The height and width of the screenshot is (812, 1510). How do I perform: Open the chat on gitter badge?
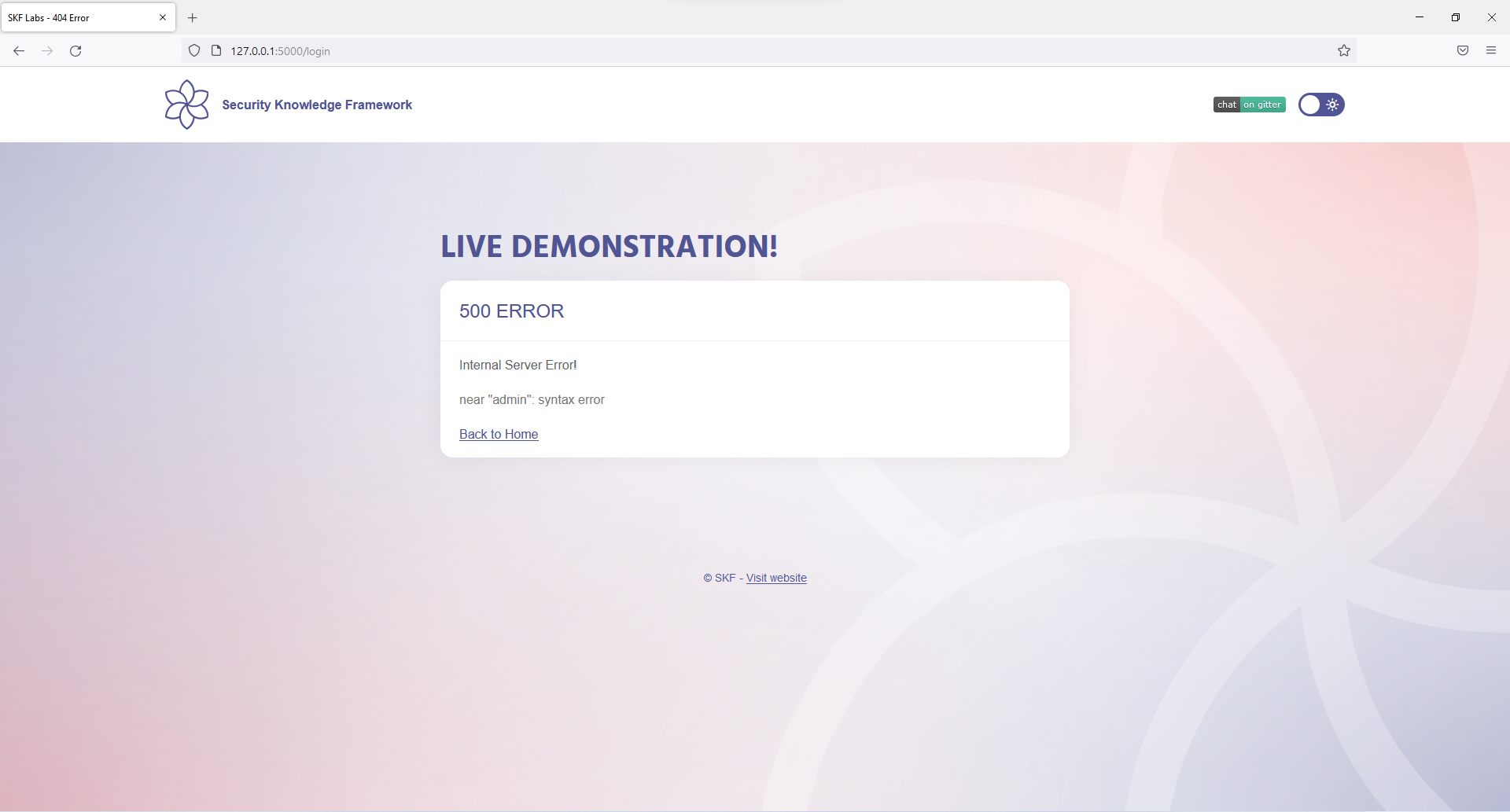1249,105
